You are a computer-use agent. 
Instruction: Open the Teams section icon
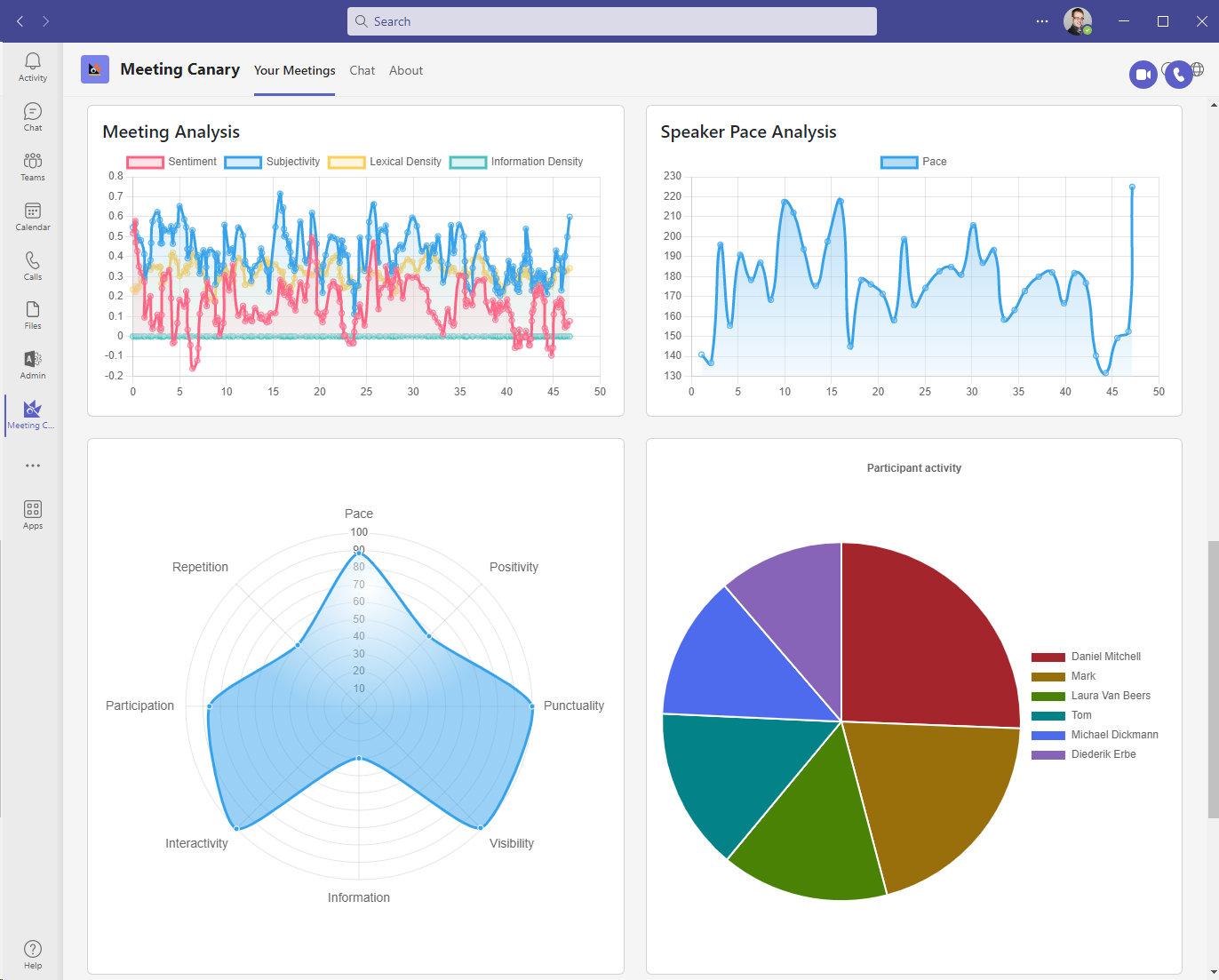click(33, 166)
